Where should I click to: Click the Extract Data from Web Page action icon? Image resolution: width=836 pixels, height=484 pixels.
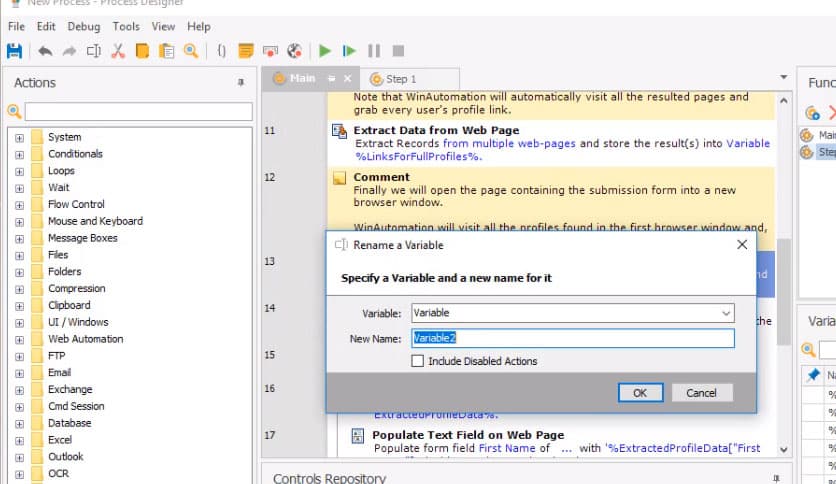[339, 131]
